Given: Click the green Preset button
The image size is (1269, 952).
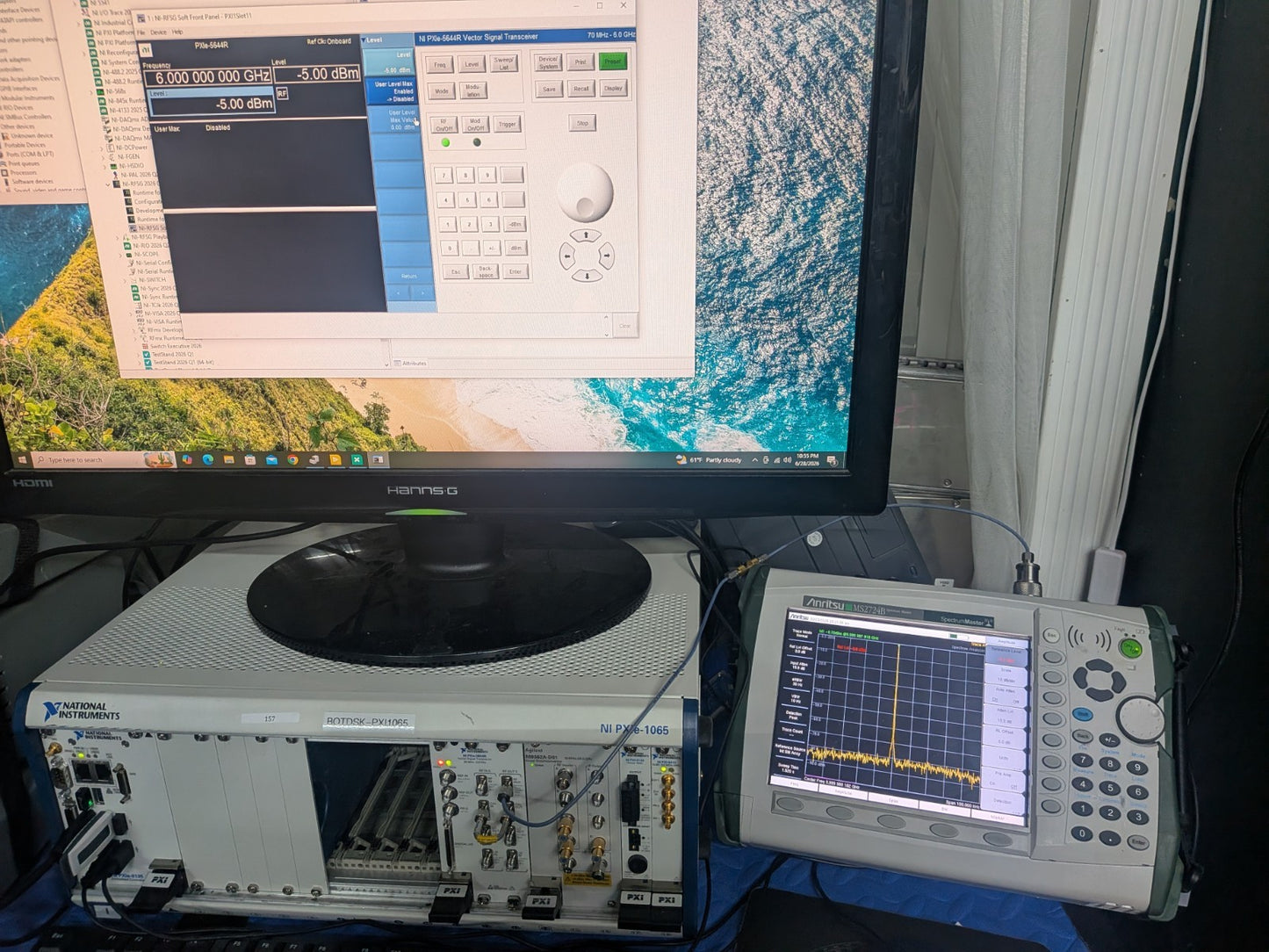Looking at the screenshot, I should click(613, 61).
